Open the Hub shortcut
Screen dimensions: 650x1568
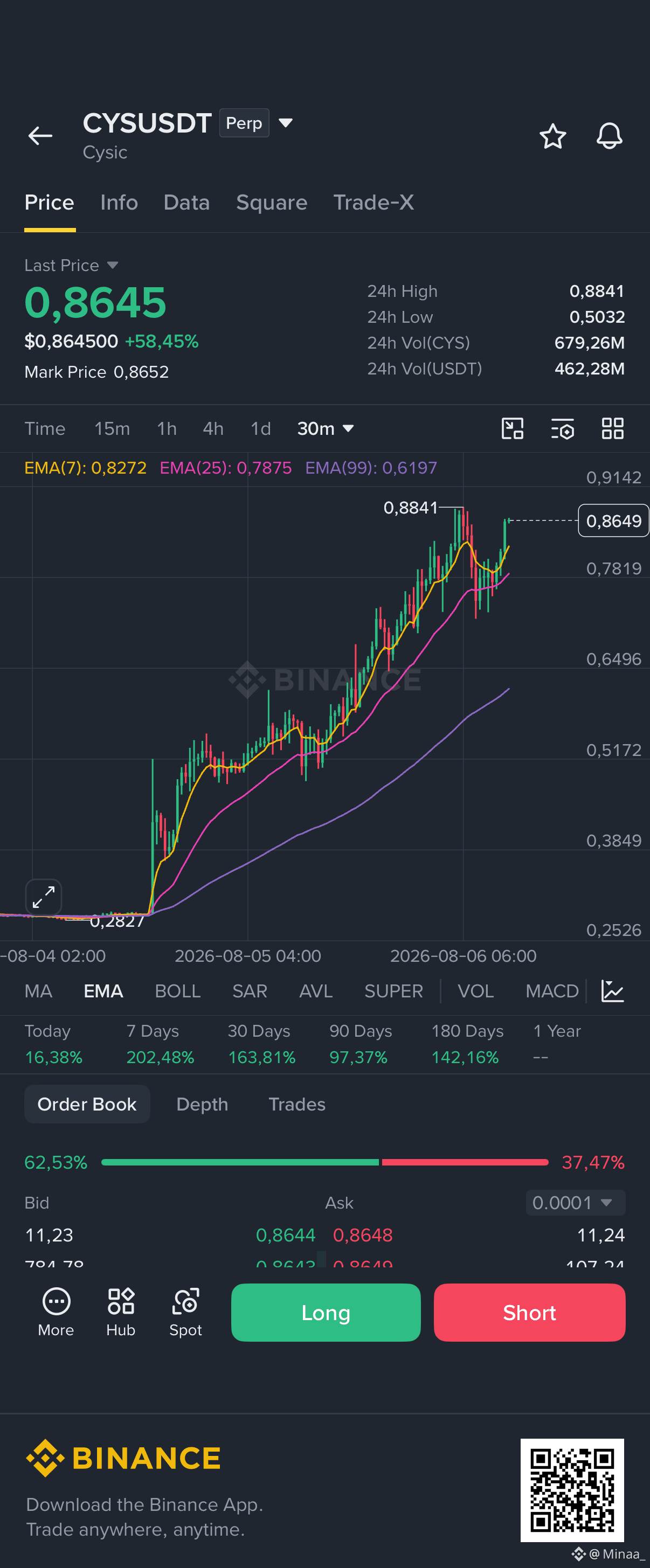[x=121, y=1313]
